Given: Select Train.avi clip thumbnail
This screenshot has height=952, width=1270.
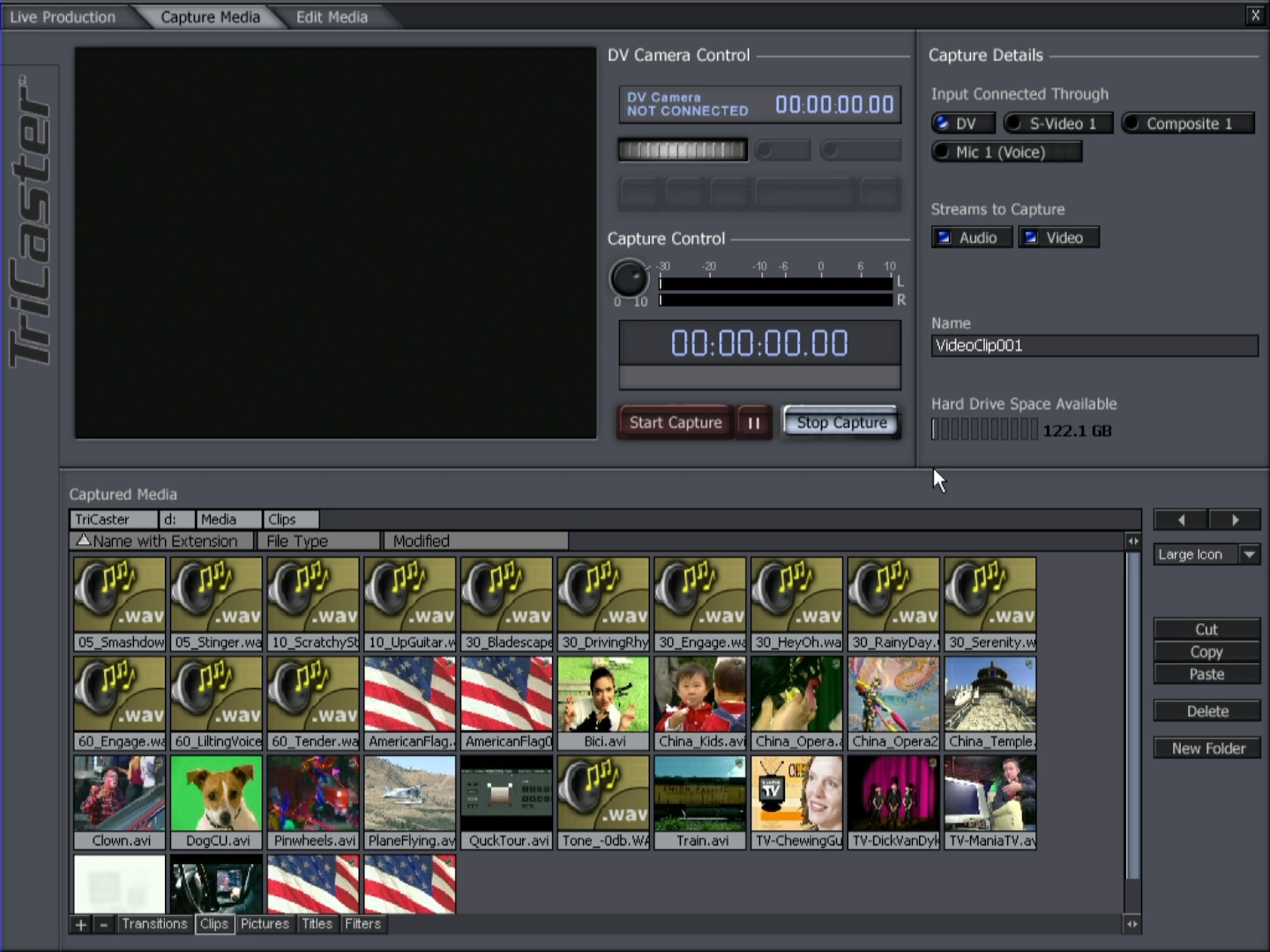Looking at the screenshot, I should [700, 802].
